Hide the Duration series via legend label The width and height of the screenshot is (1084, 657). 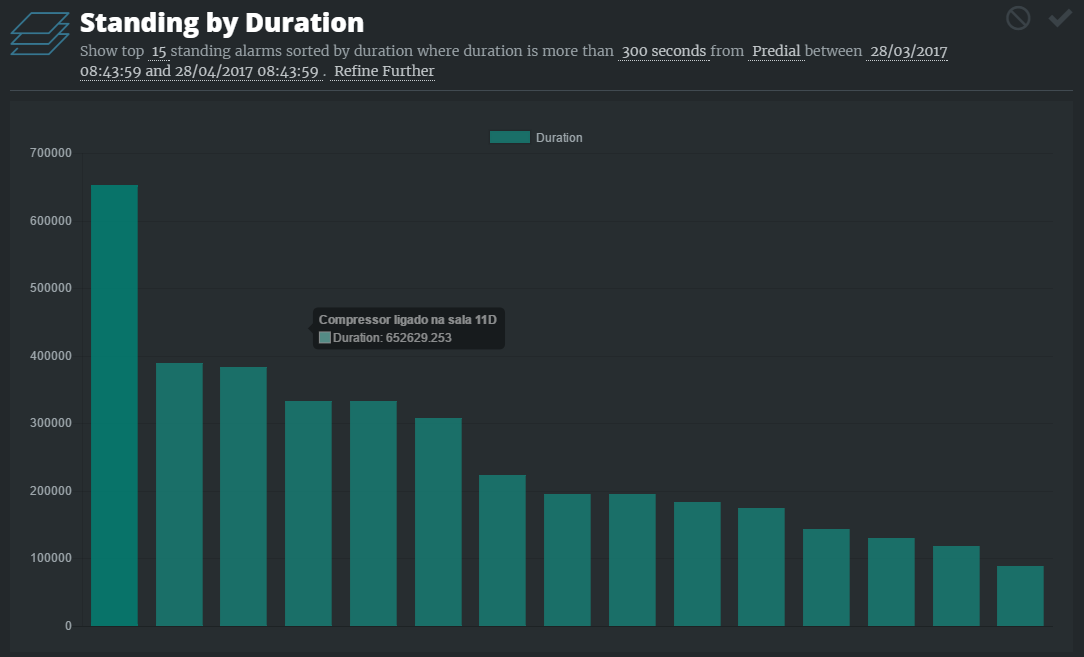(559, 138)
